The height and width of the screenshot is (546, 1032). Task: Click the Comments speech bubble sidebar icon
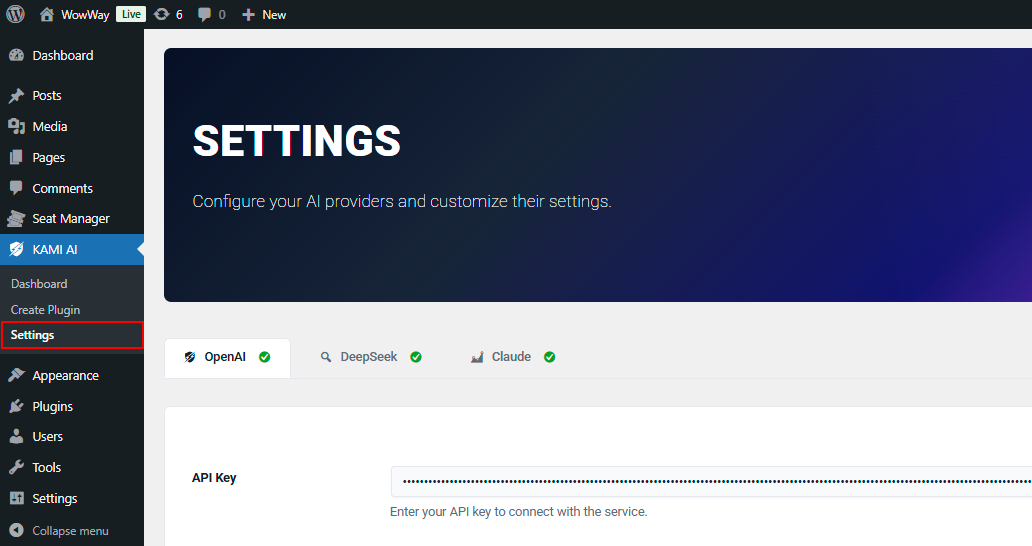(16, 188)
